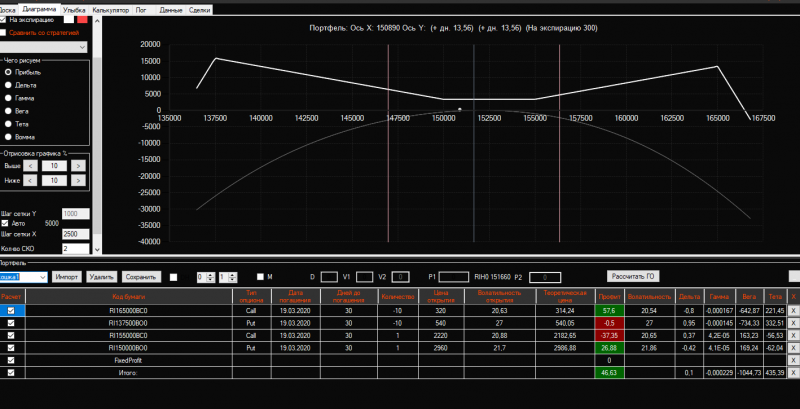Decrease the Ниже percentage with the left arrow

pos(31,181)
